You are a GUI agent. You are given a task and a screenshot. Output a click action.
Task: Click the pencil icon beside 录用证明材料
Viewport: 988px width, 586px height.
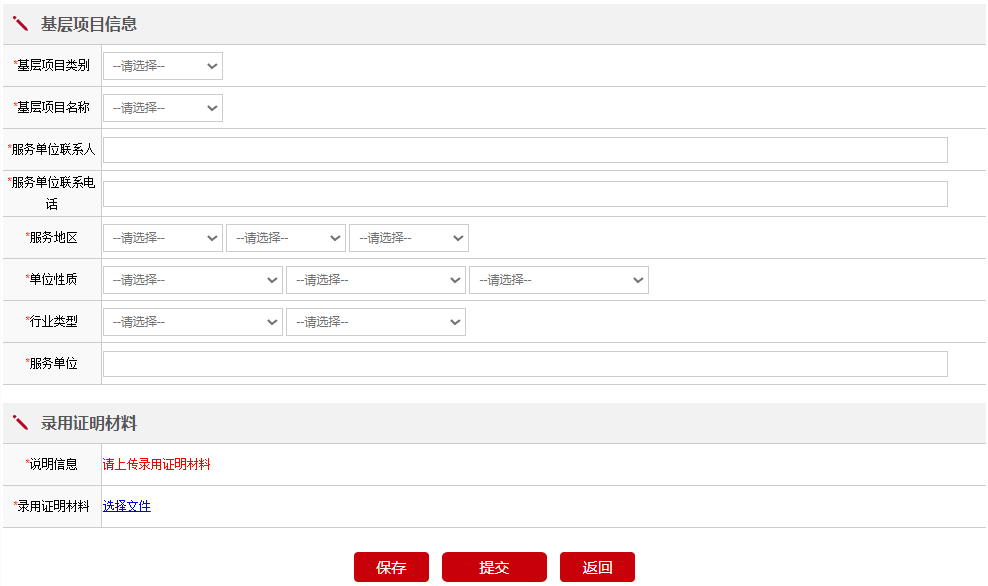(x=20, y=423)
